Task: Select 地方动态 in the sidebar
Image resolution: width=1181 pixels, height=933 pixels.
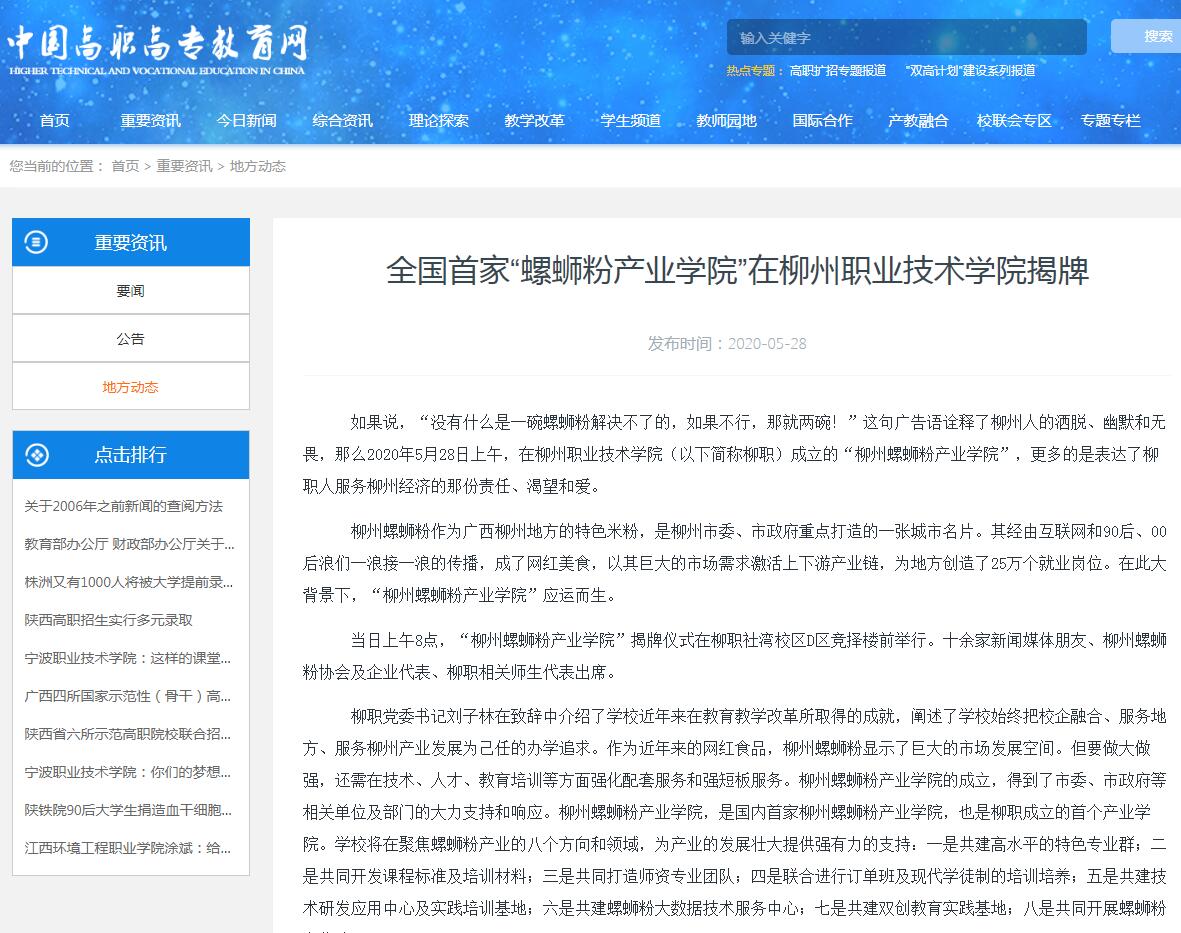Action: tap(130, 387)
